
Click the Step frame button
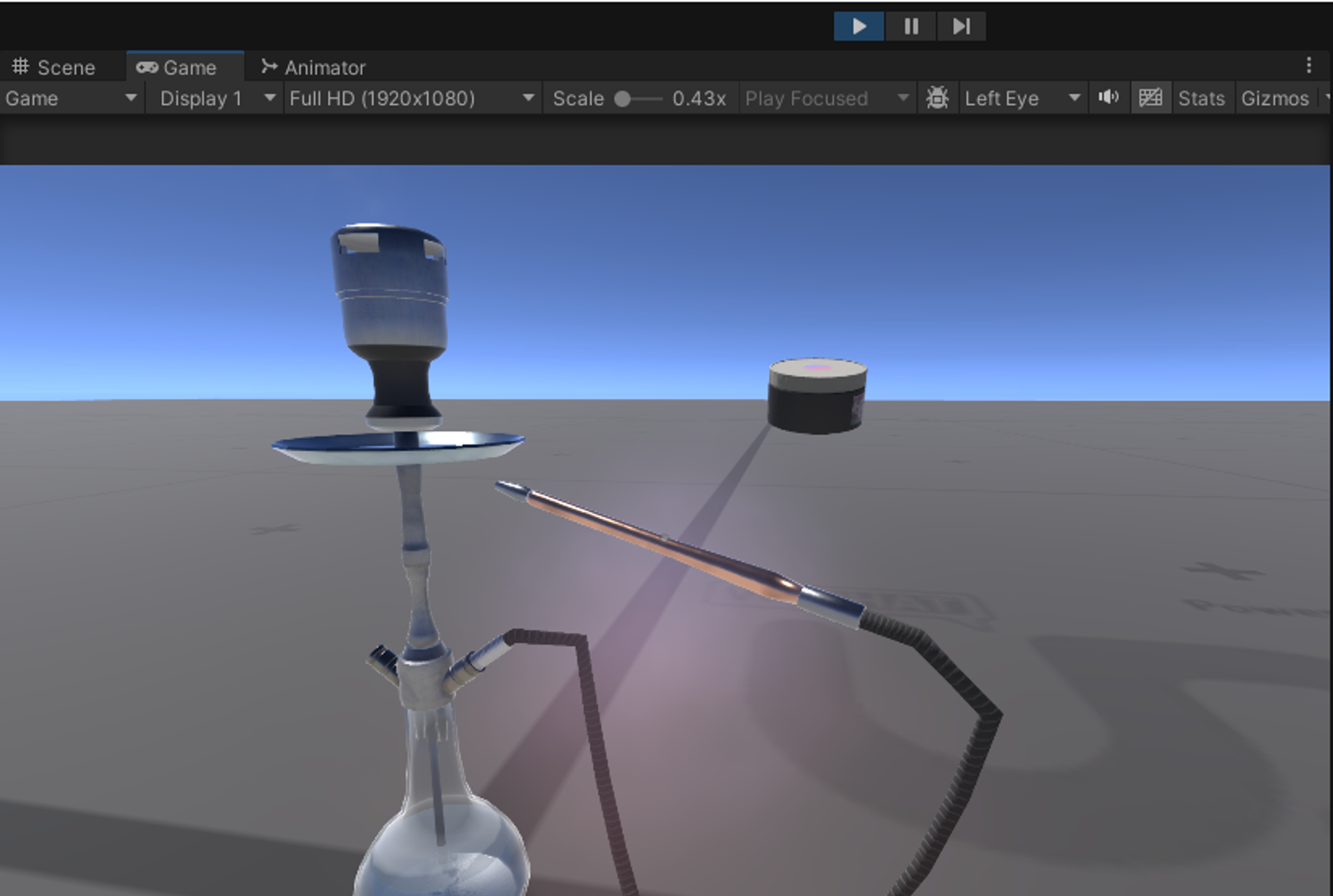point(961,27)
